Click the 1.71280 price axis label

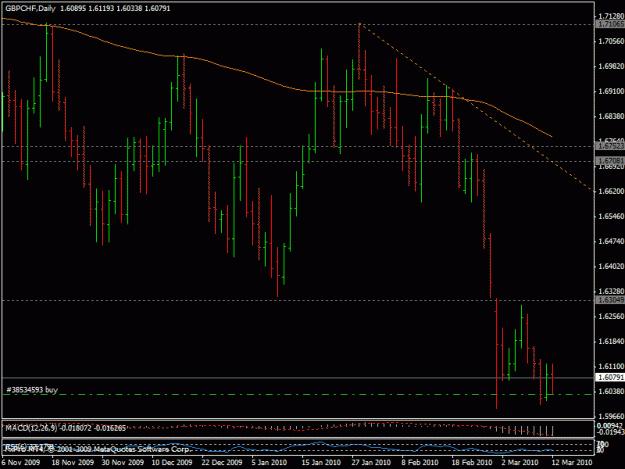[x=611, y=16]
